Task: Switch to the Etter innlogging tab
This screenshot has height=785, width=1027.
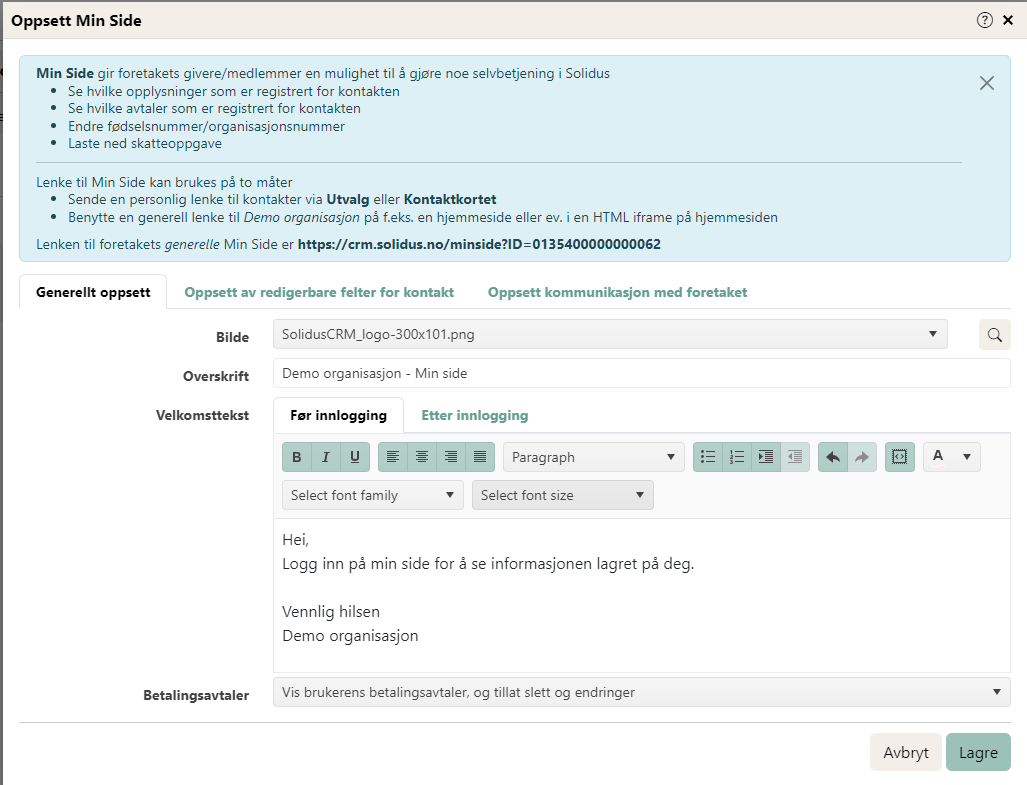Action: coord(474,415)
